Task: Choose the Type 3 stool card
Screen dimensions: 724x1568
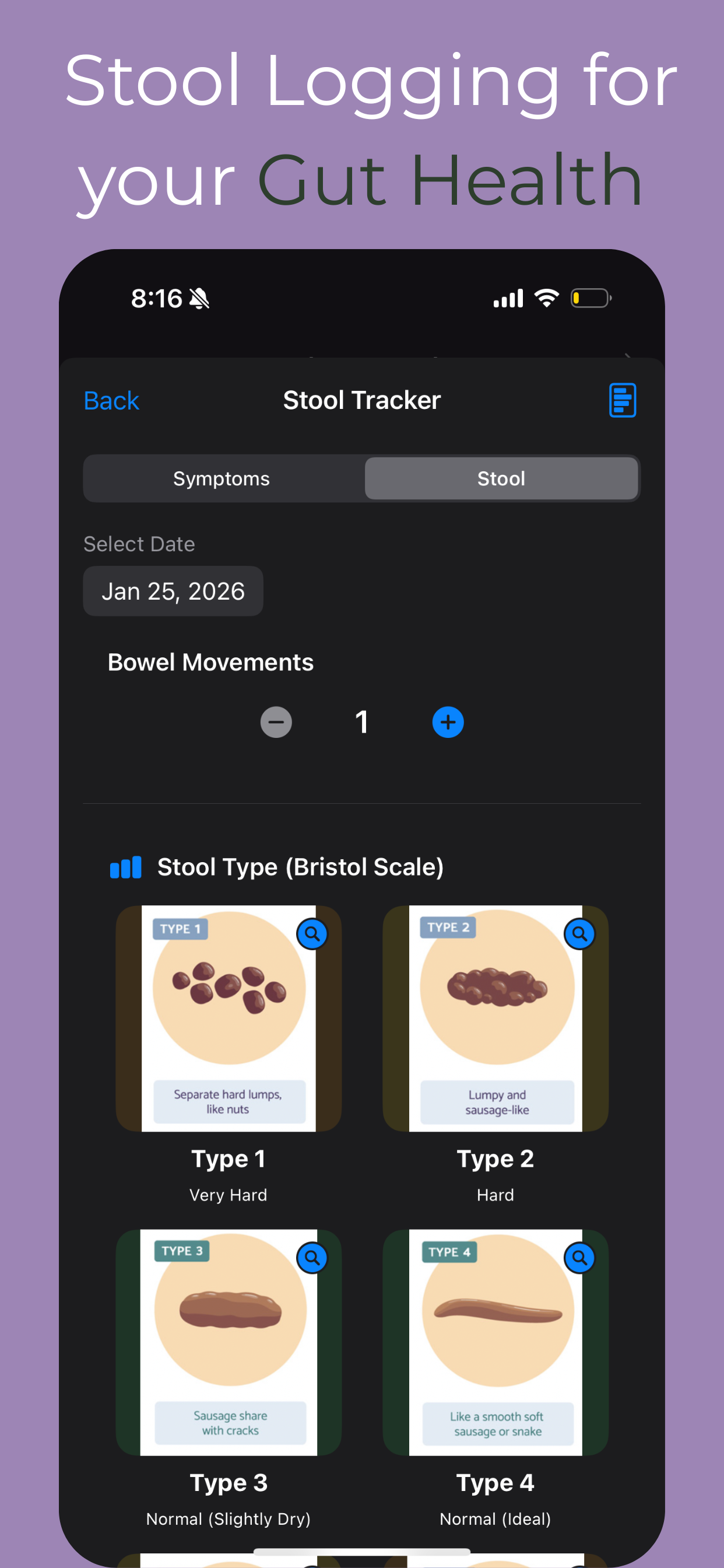Action: [x=229, y=1378]
